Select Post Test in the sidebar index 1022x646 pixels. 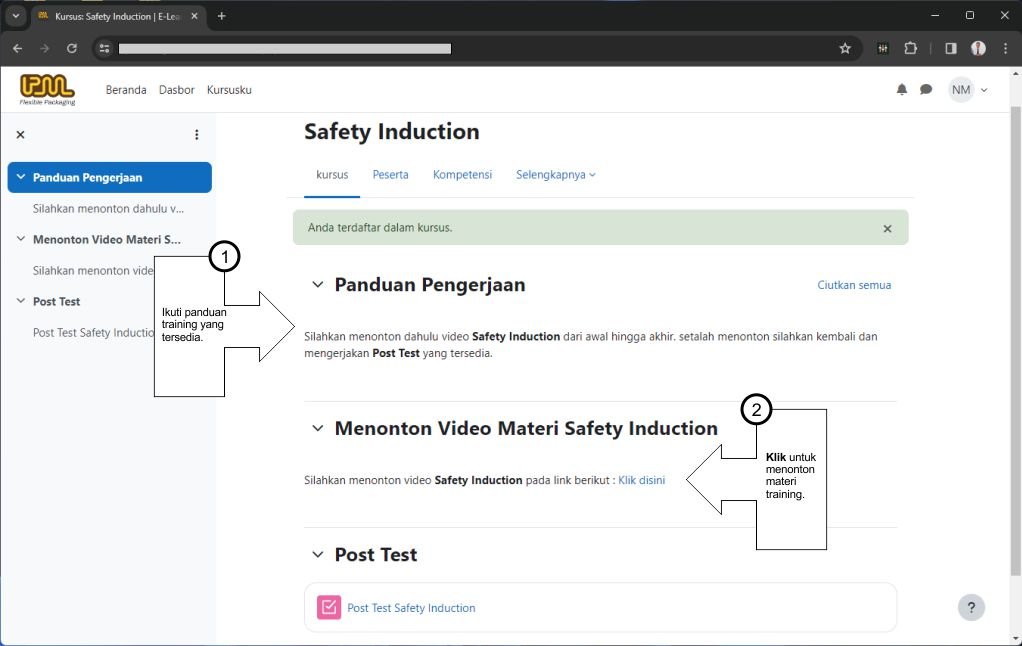pos(56,302)
